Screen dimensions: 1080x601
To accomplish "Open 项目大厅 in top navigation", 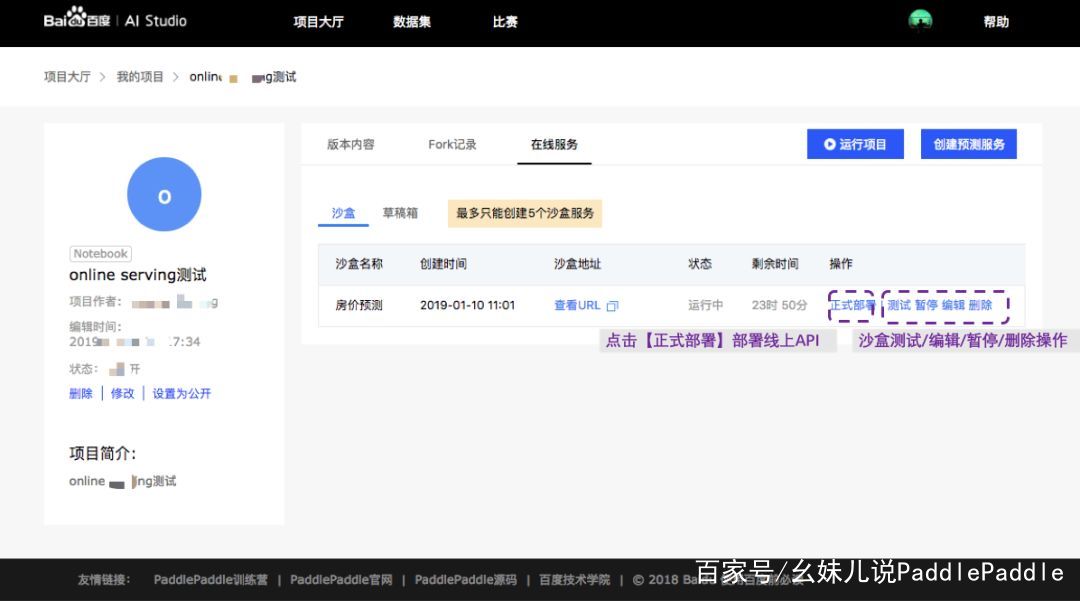I will pos(318,22).
